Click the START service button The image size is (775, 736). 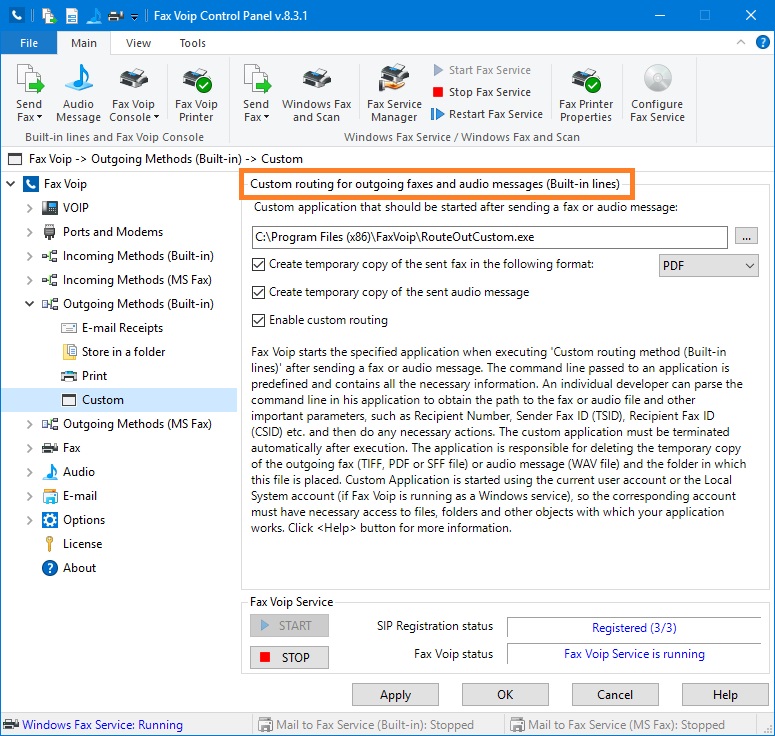[289, 625]
